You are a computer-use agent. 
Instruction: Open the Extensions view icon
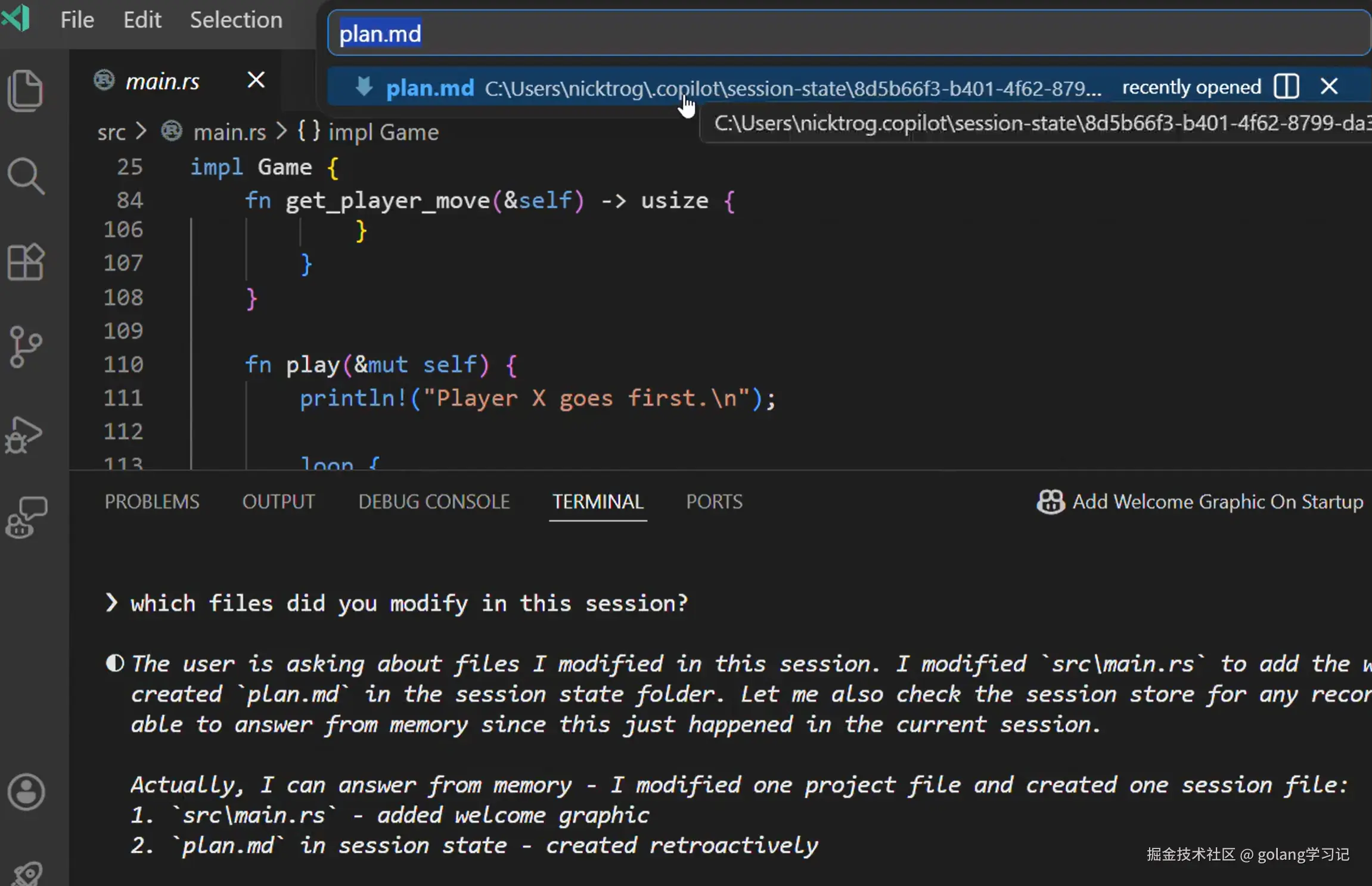[x=26, y=262]
